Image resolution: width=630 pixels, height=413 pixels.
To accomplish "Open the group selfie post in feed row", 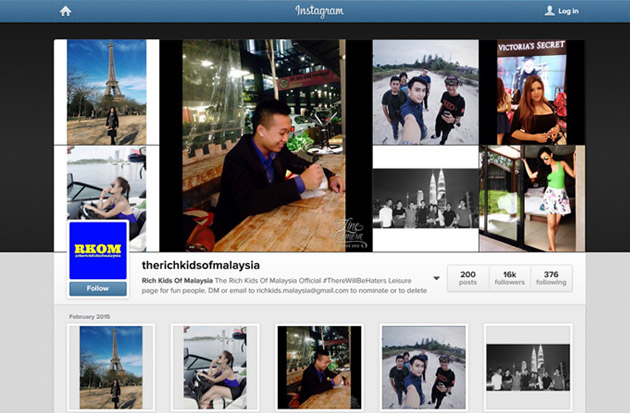I will 424,367.
